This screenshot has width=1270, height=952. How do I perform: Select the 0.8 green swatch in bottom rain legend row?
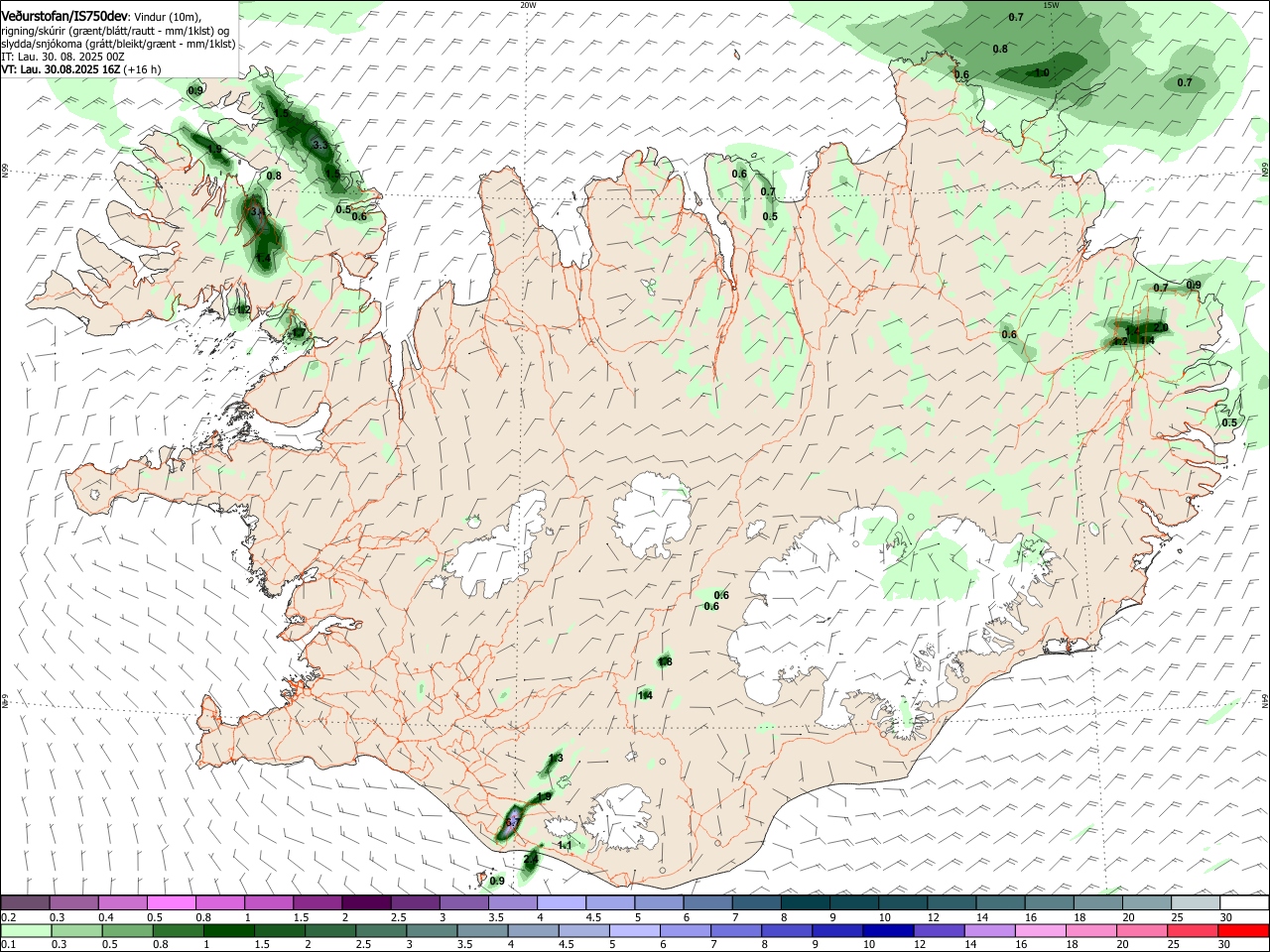pyautogui.click(x=178, y=931)
